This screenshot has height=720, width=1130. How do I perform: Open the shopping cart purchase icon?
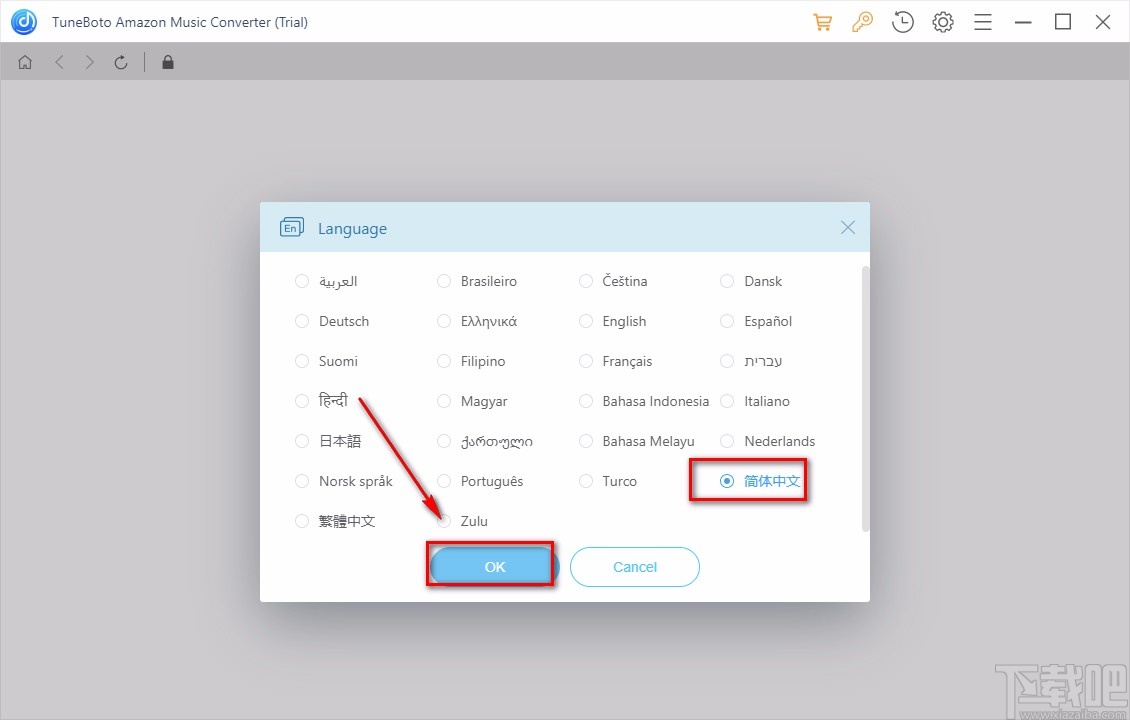pyautogui.click(x=822, y=22)
